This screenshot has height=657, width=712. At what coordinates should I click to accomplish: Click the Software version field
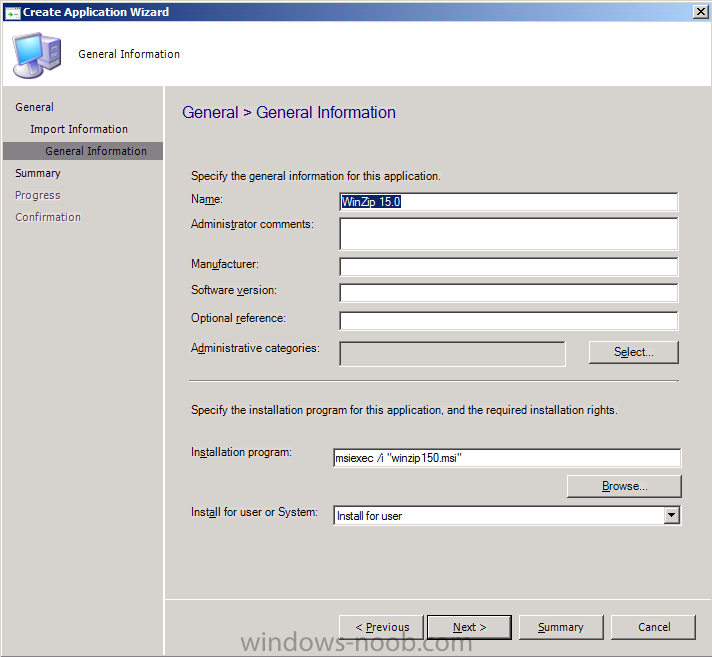point(509,293)
